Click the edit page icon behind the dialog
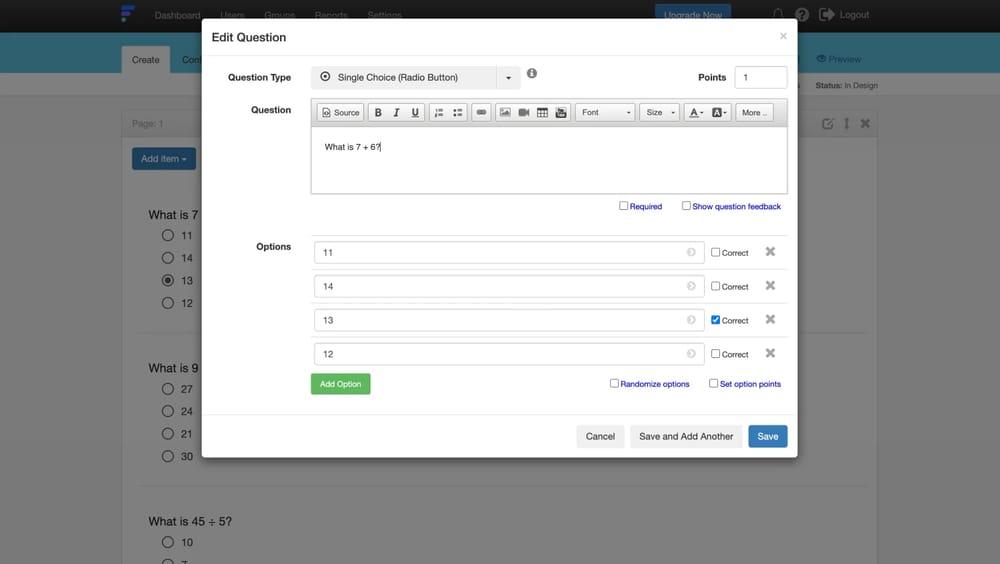1000x564 pixels. [828, 124]
